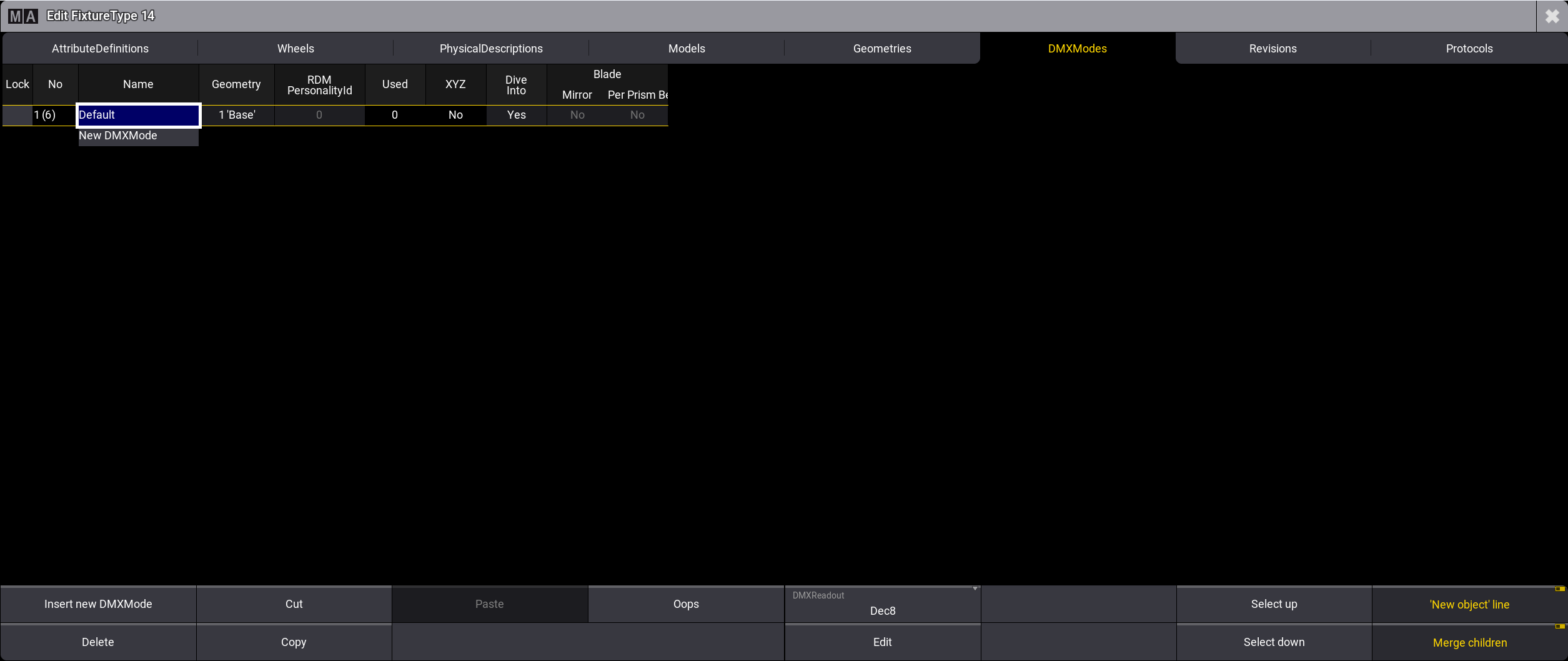1568x661 pixels.
Task: Toggle the XYZ value for Default mode
Action: 455,115
